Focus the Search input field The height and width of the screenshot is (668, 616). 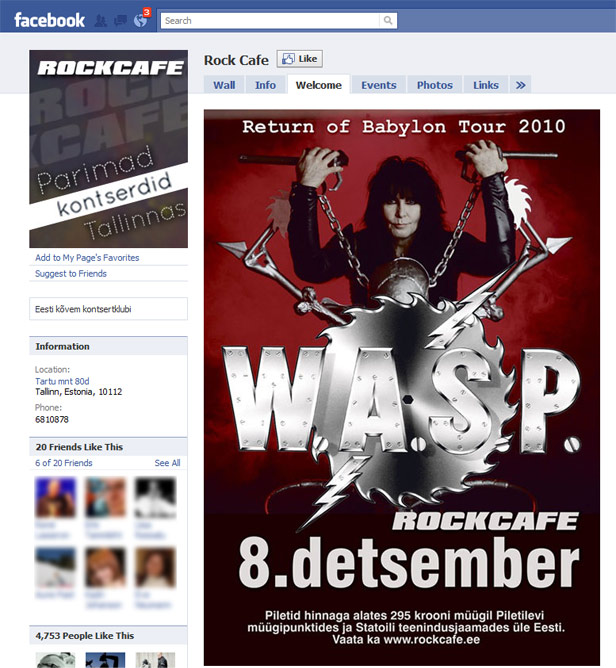coord(270,20)
